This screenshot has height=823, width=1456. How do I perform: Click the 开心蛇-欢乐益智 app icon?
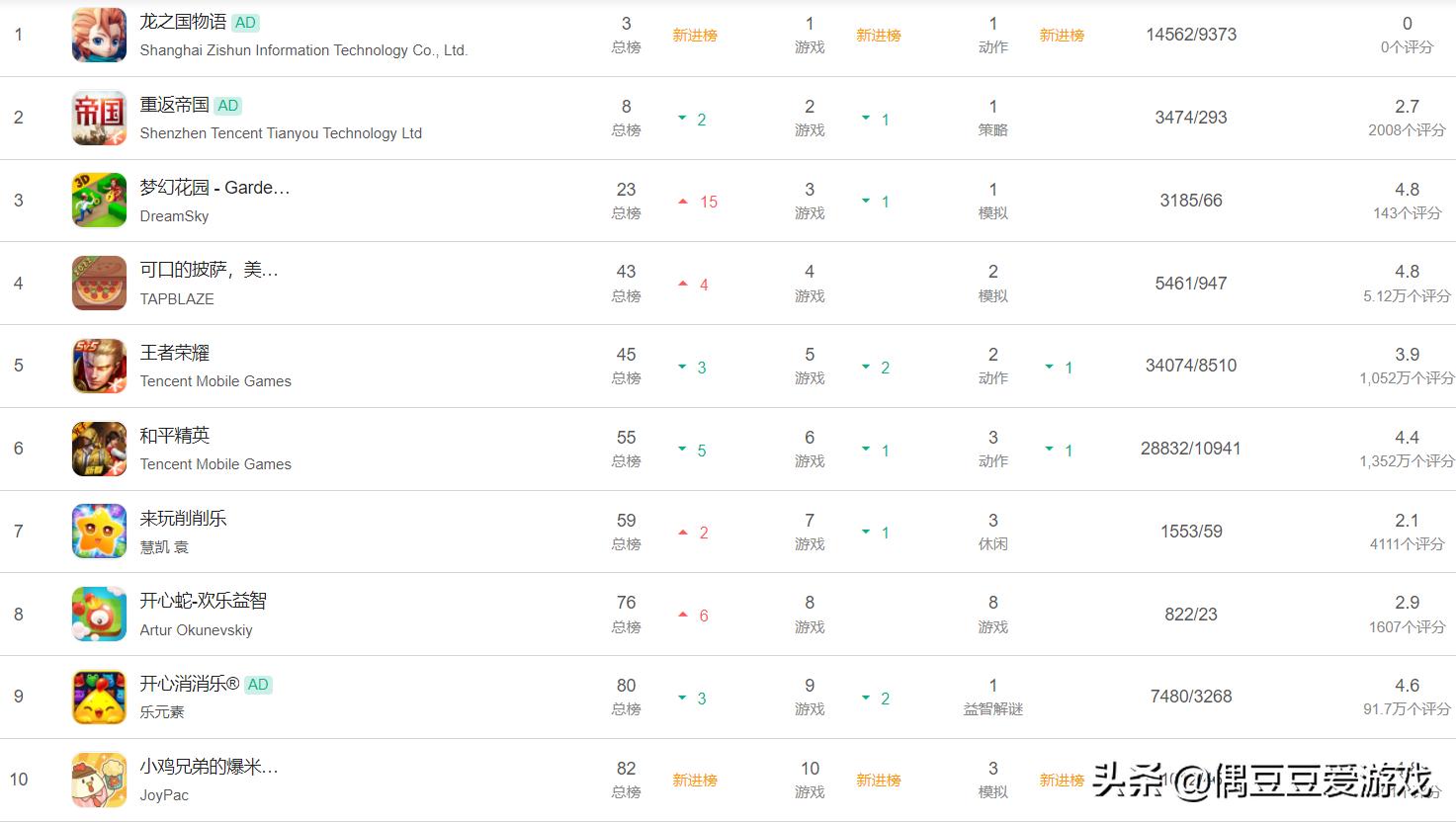[x=99, y=615]
